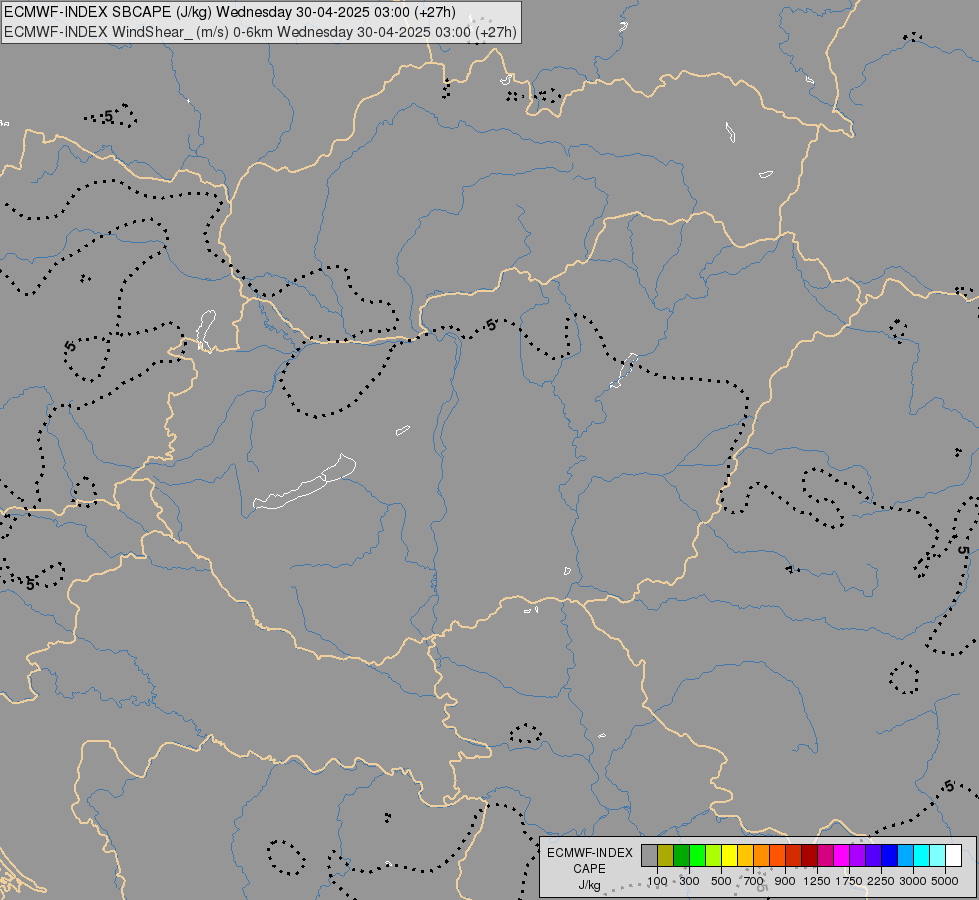Click the WindShear 0-6km title line
Screen dimensions: 979x900
260,32
